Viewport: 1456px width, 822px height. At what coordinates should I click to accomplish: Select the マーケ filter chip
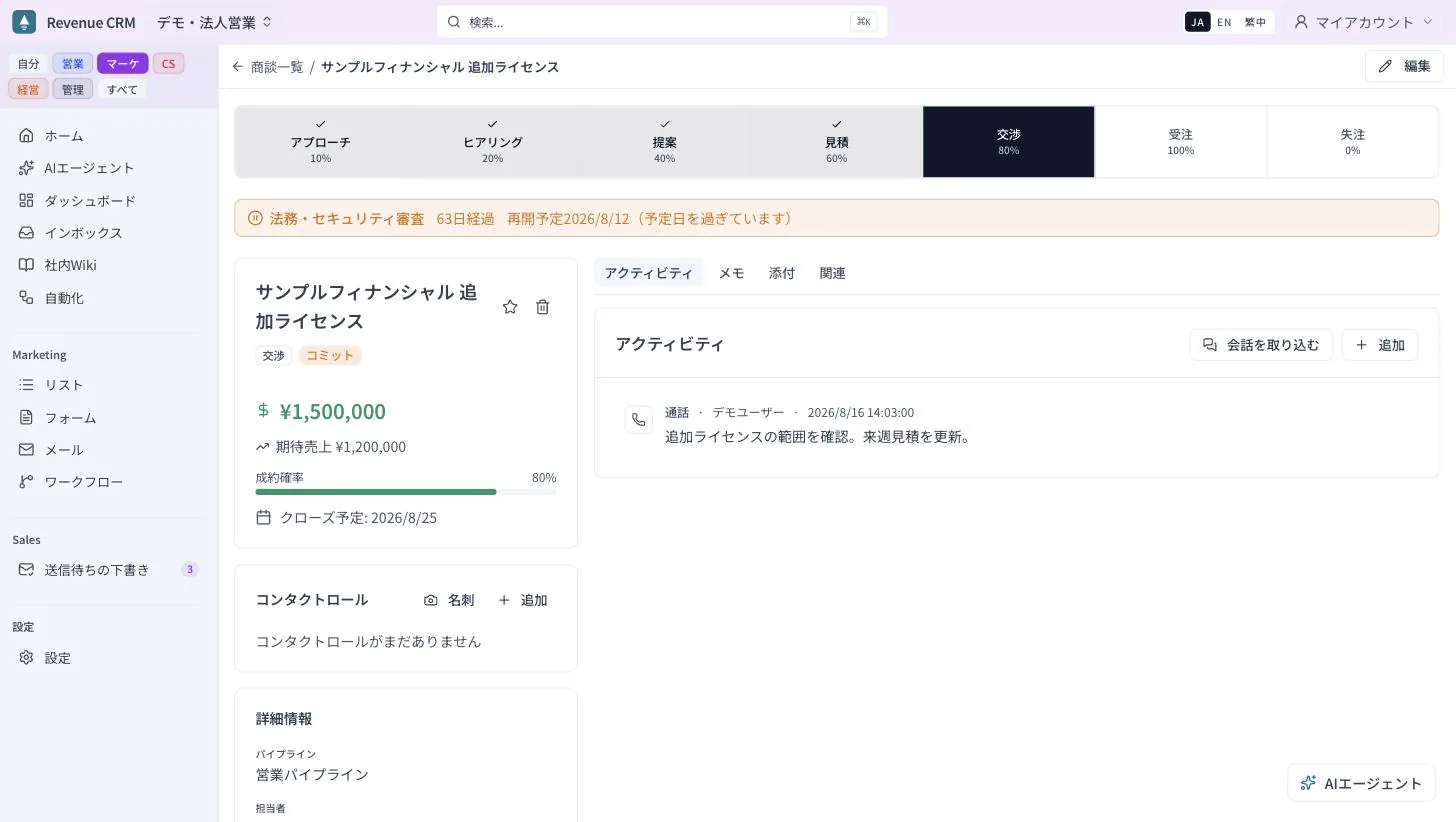123,63
